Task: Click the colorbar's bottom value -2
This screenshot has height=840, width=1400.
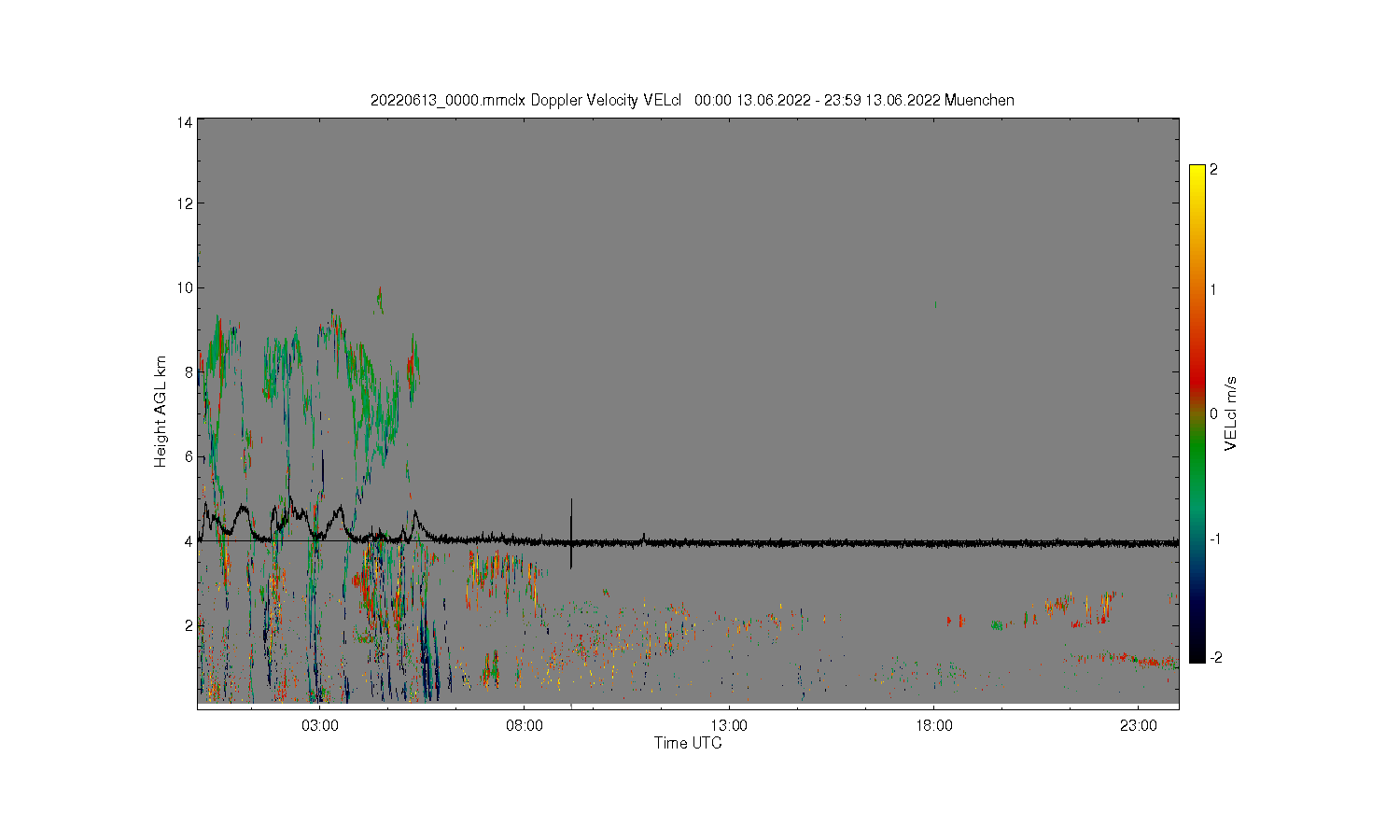Action: click(x=1215, y=658)
